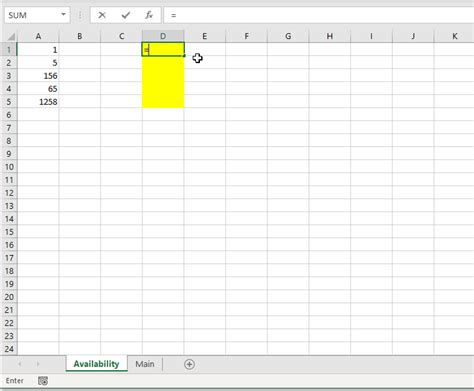Screen dimensions: 474x391
Task: Select column I header
Action: [371, 36]
